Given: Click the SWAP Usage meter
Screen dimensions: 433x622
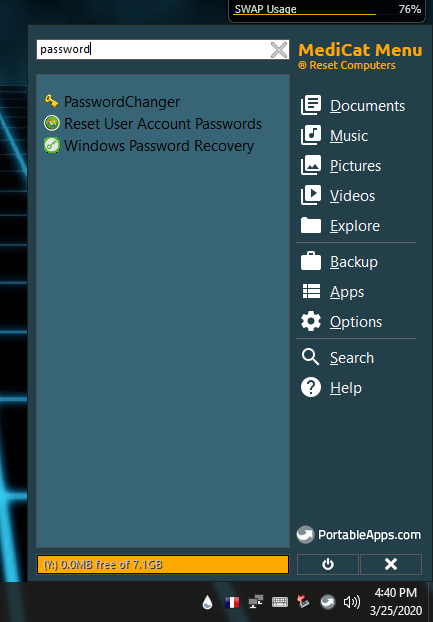Looking at the screenshot, I should 328,10.
